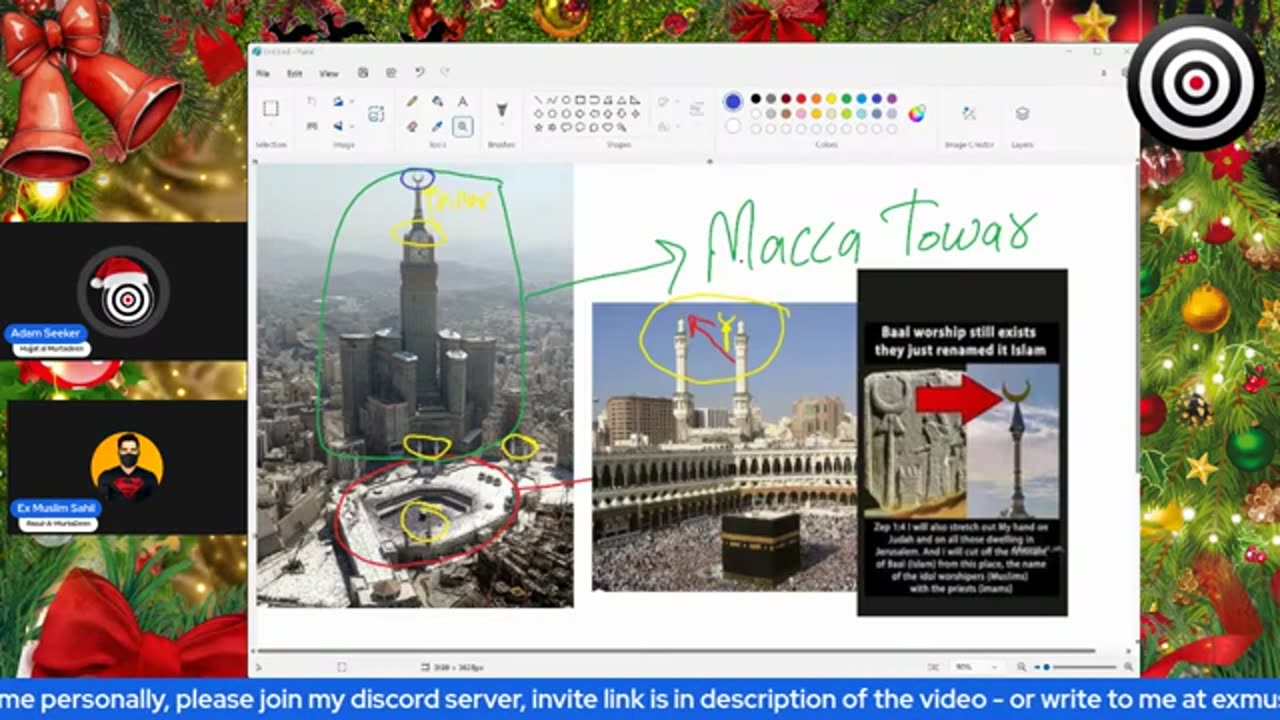This screenshot has width=1280, height=720.
Task: Expand the Rotate options arrow
Action: click(350, 101)
